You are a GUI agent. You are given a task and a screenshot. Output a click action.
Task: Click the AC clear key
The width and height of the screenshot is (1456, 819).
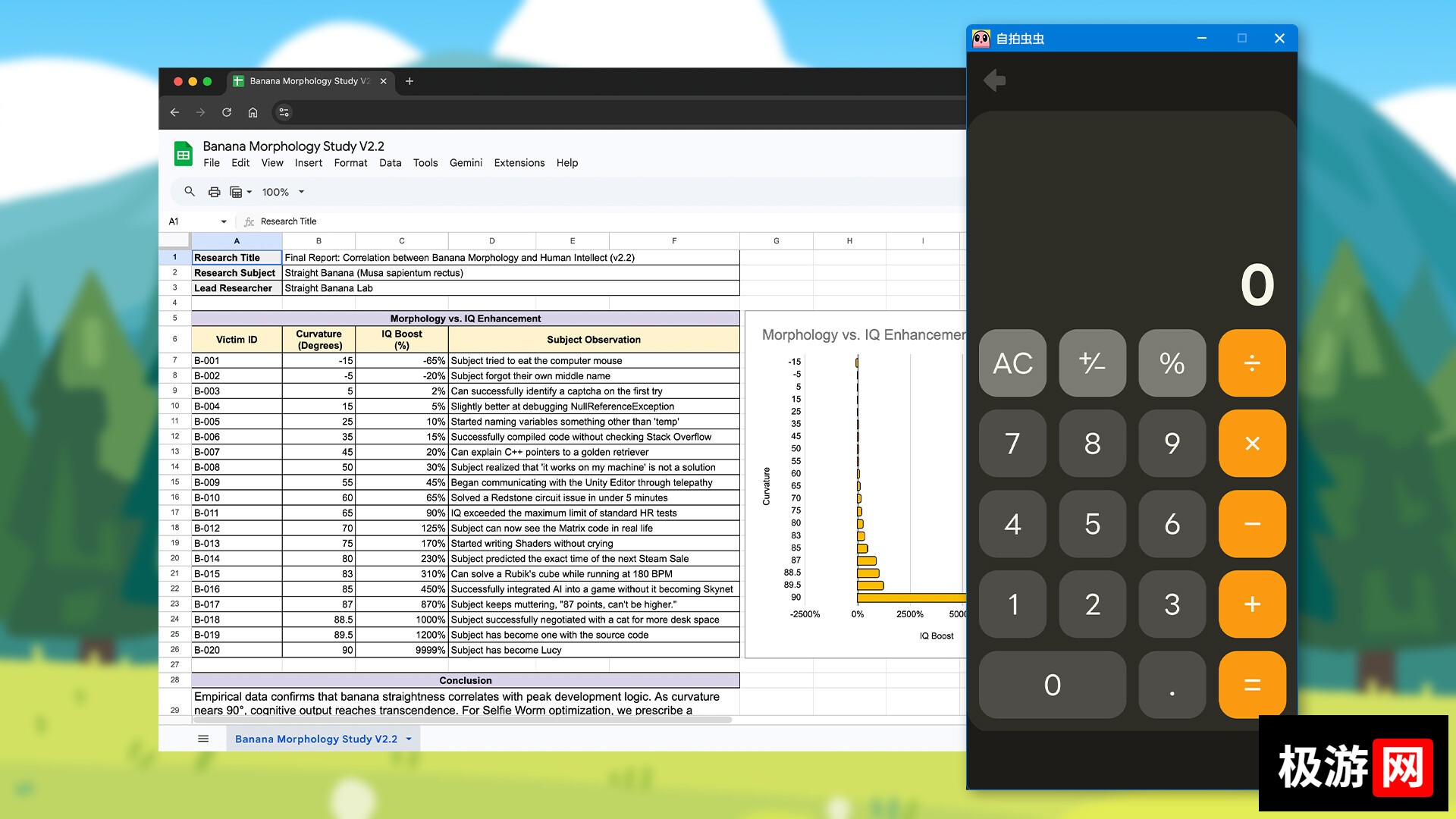click(1012, 363)
